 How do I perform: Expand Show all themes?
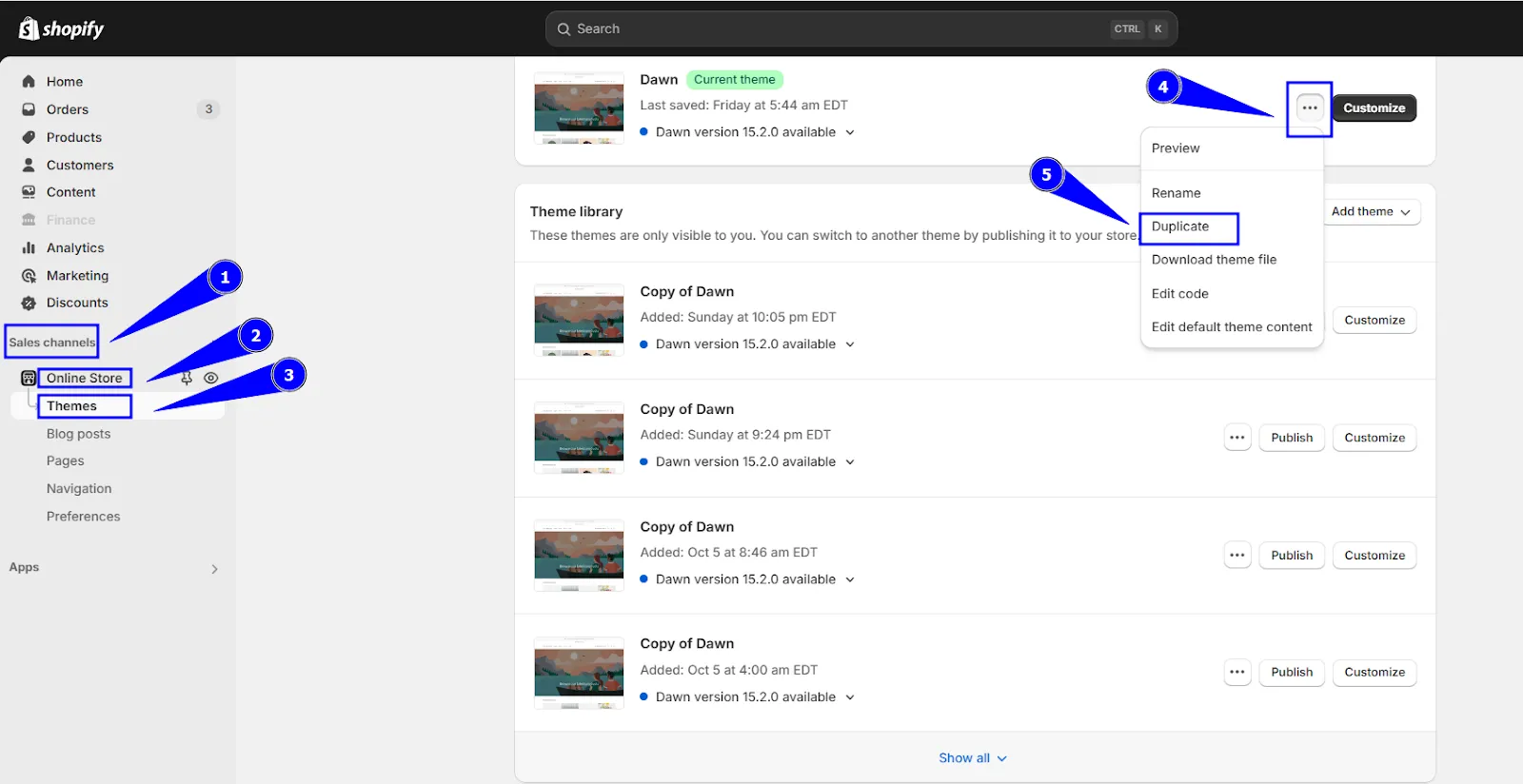click(x=973, y=758)
